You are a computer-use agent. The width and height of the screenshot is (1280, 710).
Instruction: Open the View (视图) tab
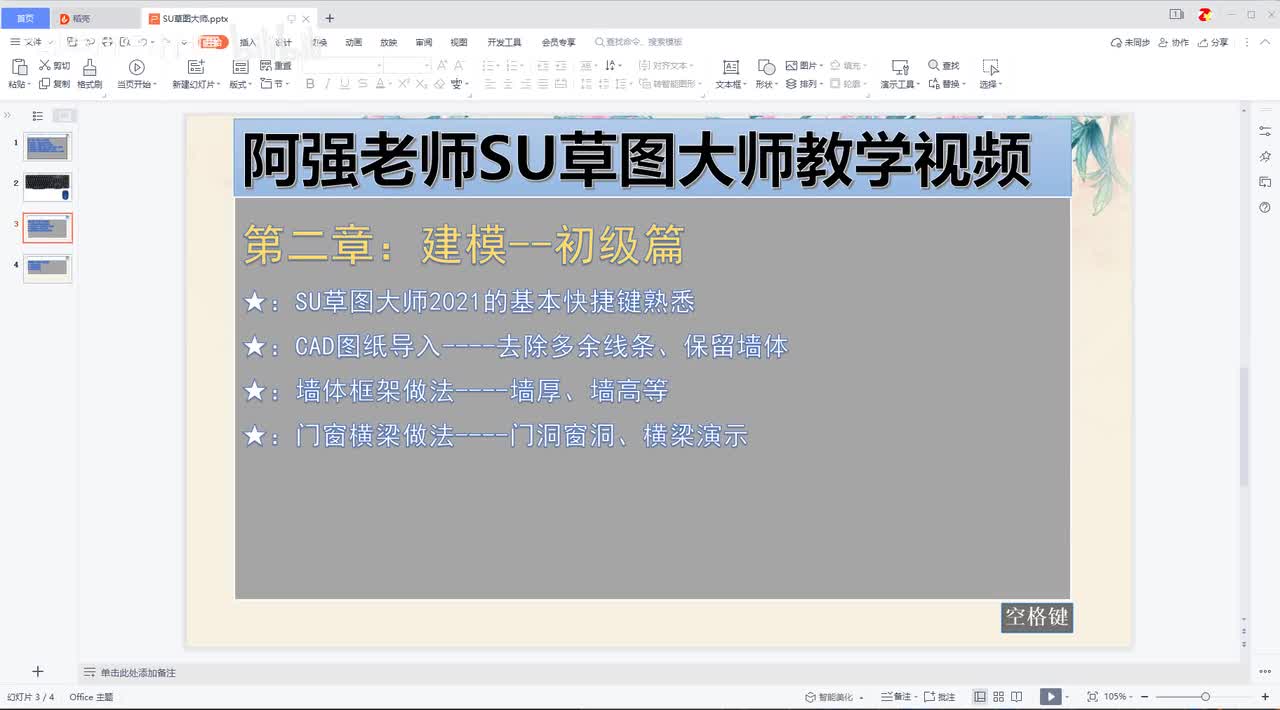[x=458, y=42]
